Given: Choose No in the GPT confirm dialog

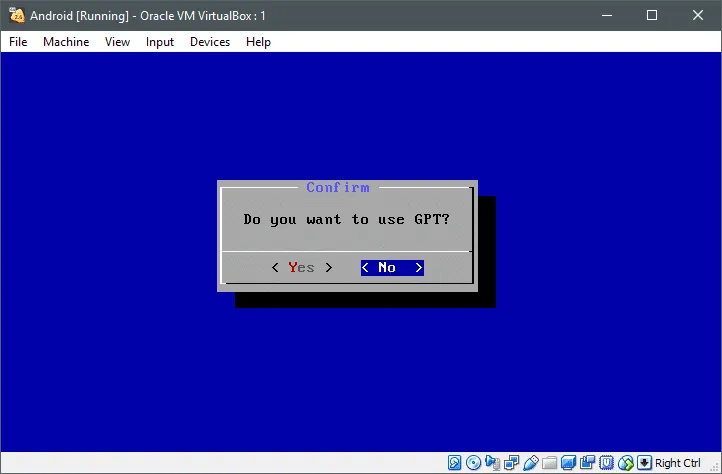Looking at the screenshot, I should point(392,268).
